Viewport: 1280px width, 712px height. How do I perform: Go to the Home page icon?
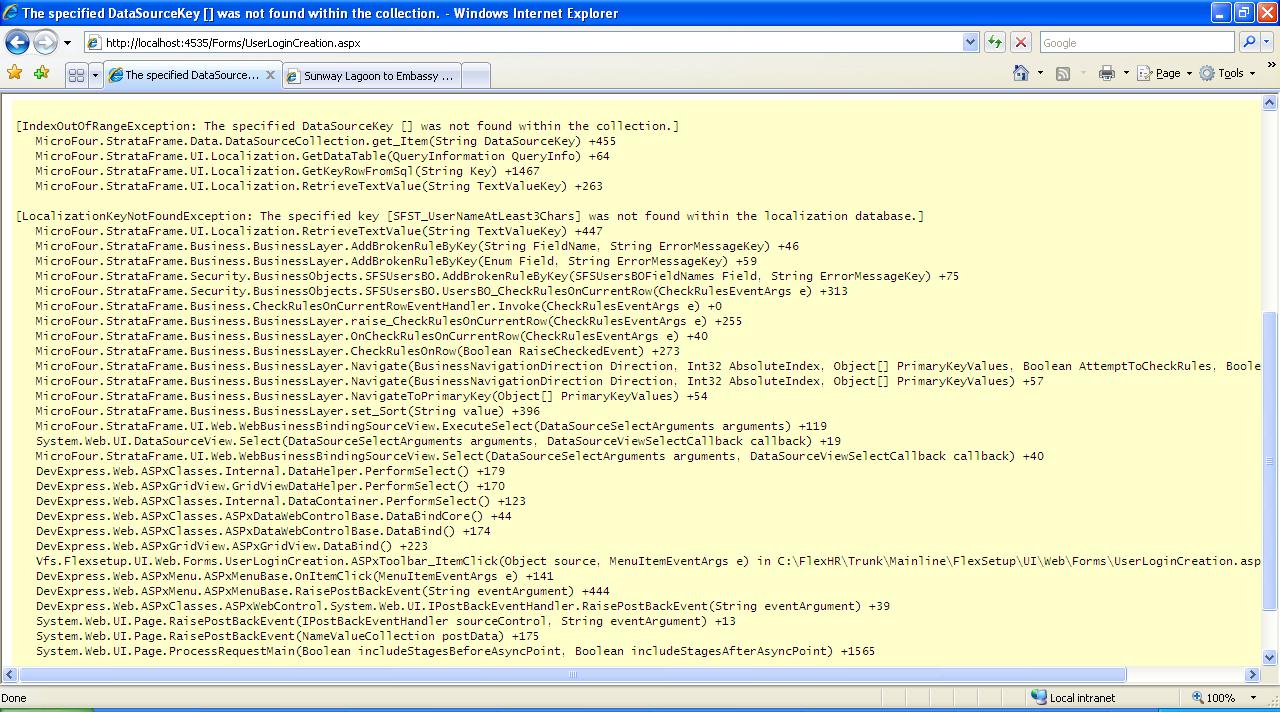click(x=1021, y=73)
